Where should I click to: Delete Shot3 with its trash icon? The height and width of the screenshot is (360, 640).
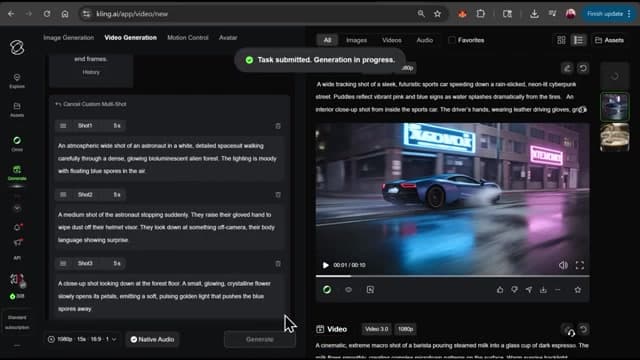278,264
